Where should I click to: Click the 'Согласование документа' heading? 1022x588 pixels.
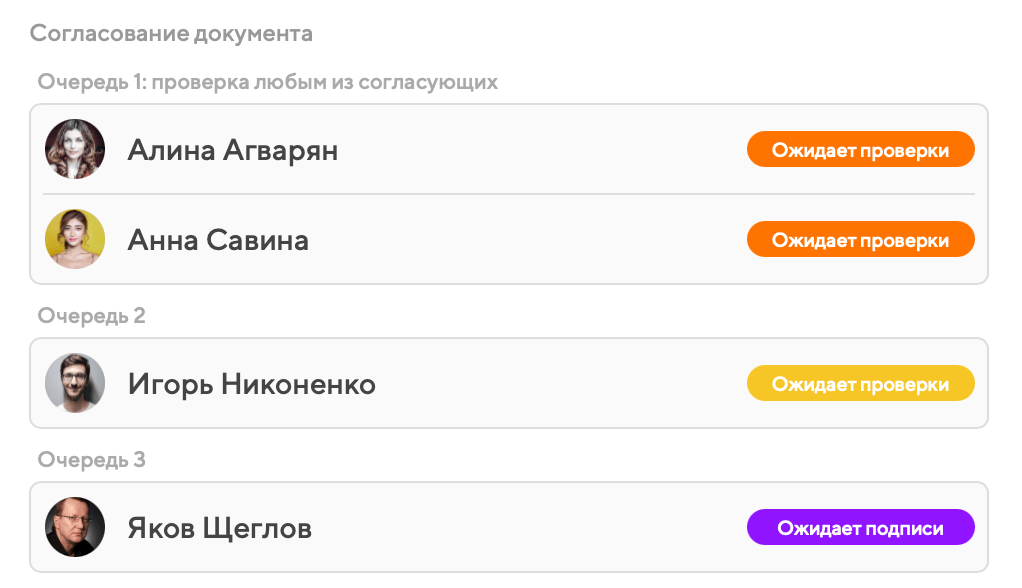171,34
